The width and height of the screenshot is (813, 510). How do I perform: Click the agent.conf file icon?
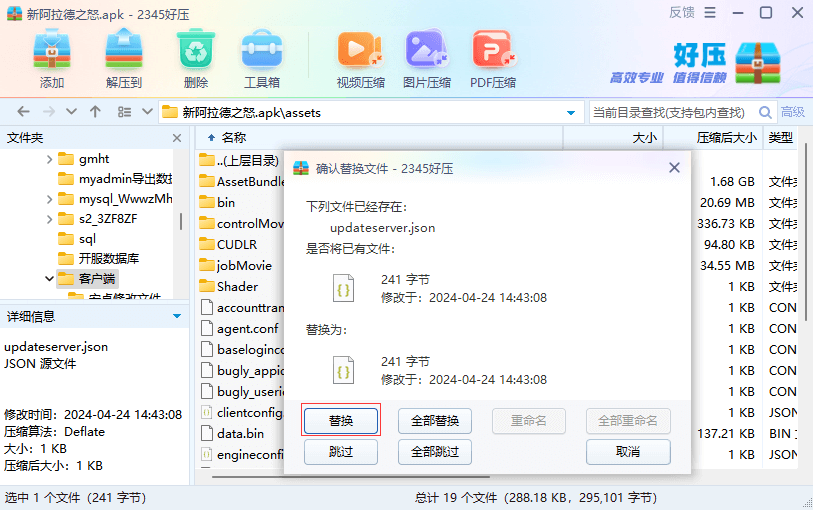pyautogui.click(x=207, y=328)
